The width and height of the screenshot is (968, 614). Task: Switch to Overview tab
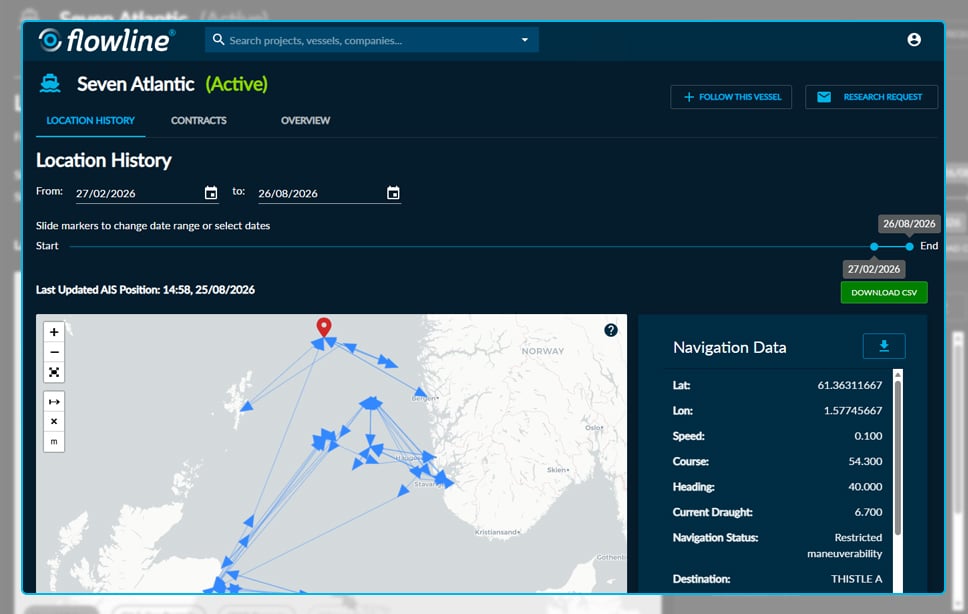(306, 120)
